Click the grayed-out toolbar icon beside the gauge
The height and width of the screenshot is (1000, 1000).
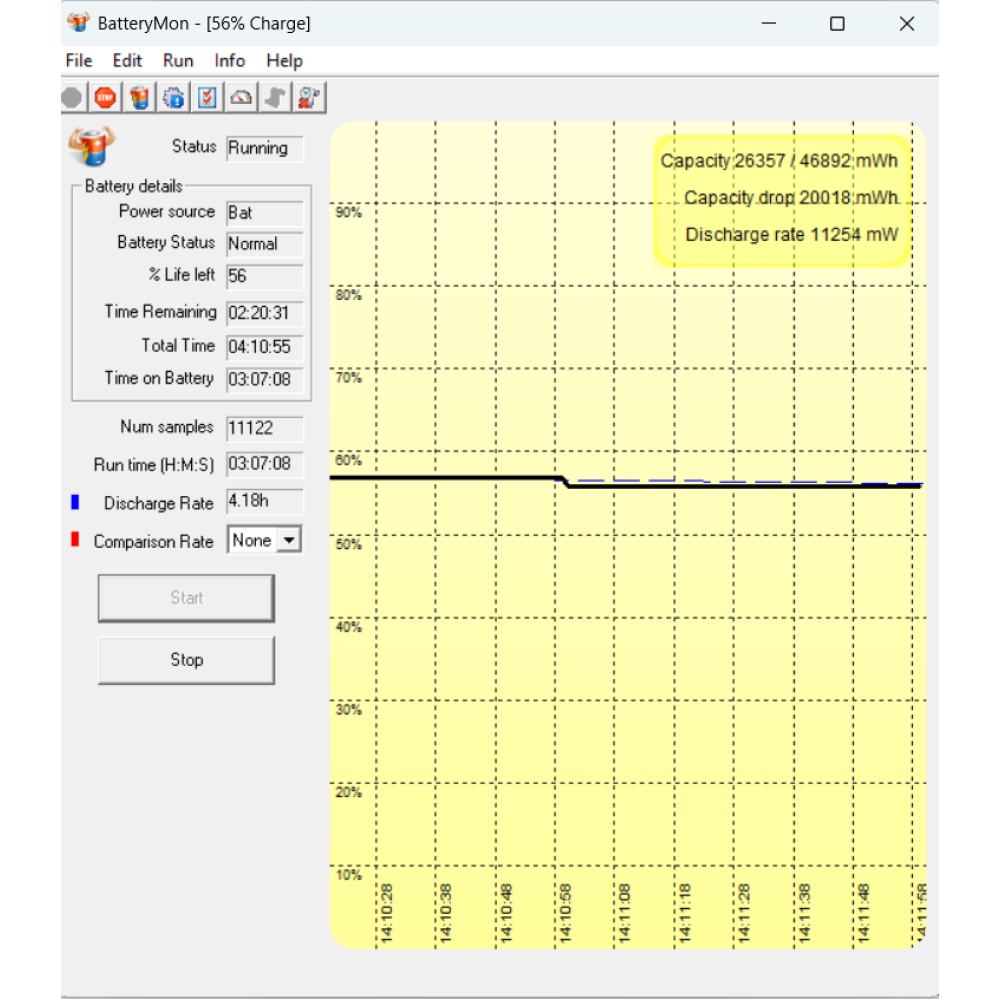(x=275, y=97)
